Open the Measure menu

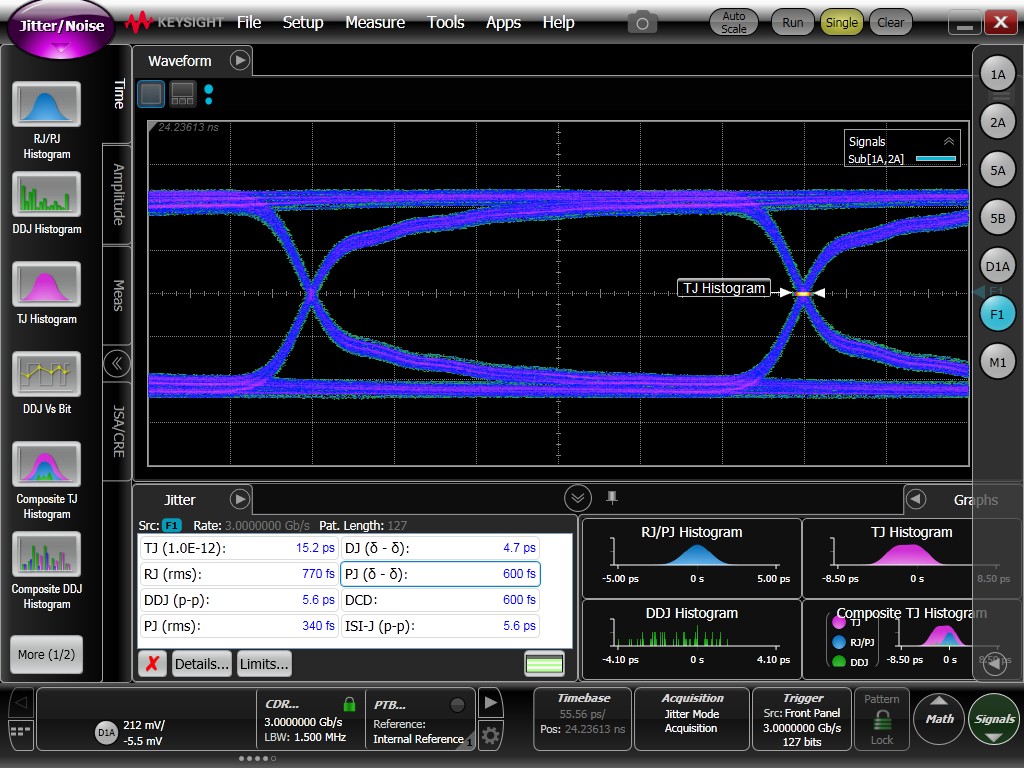[x=375, y=22]
